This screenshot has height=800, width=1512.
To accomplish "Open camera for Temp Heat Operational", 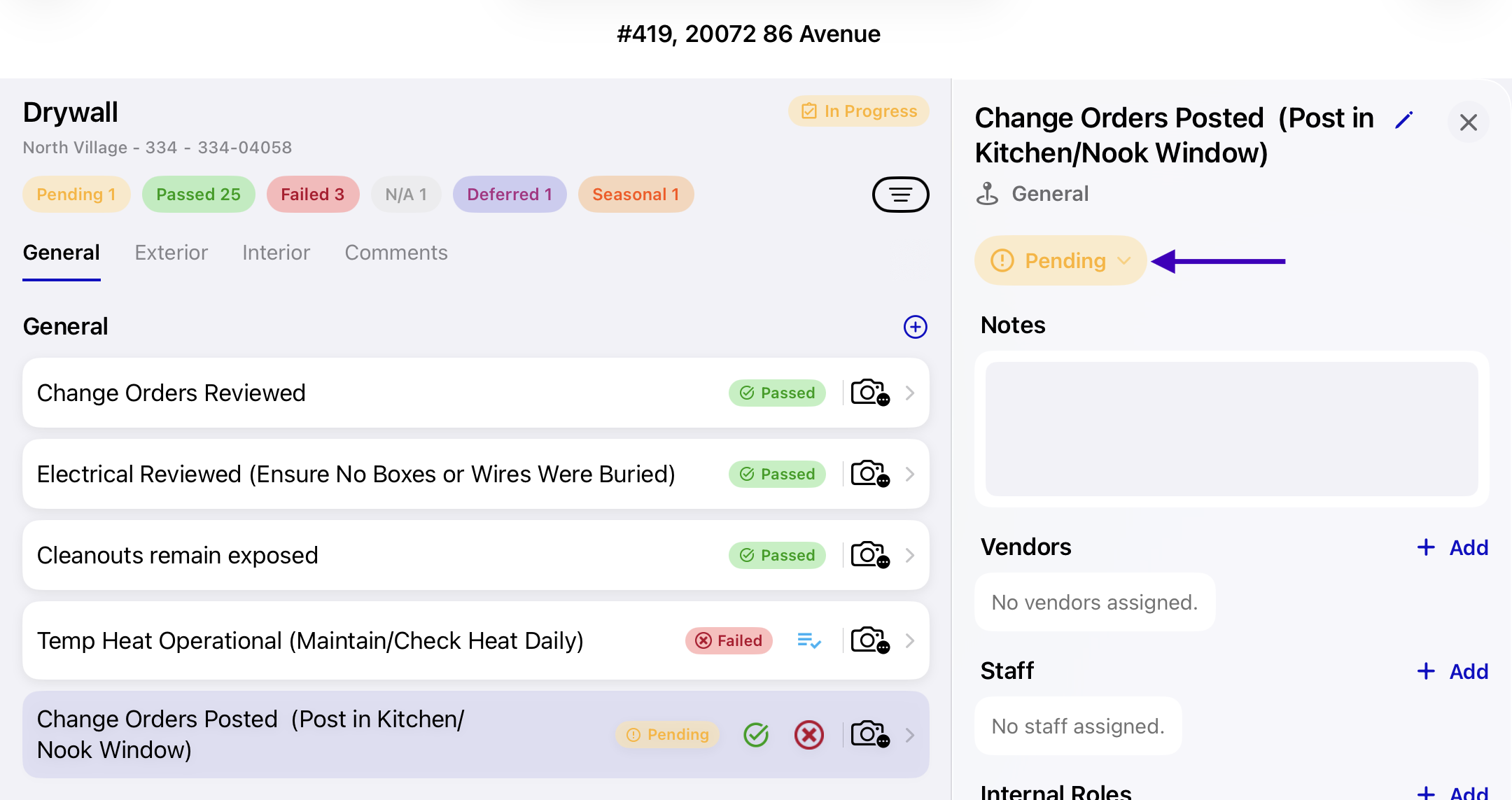I will 870,640.
